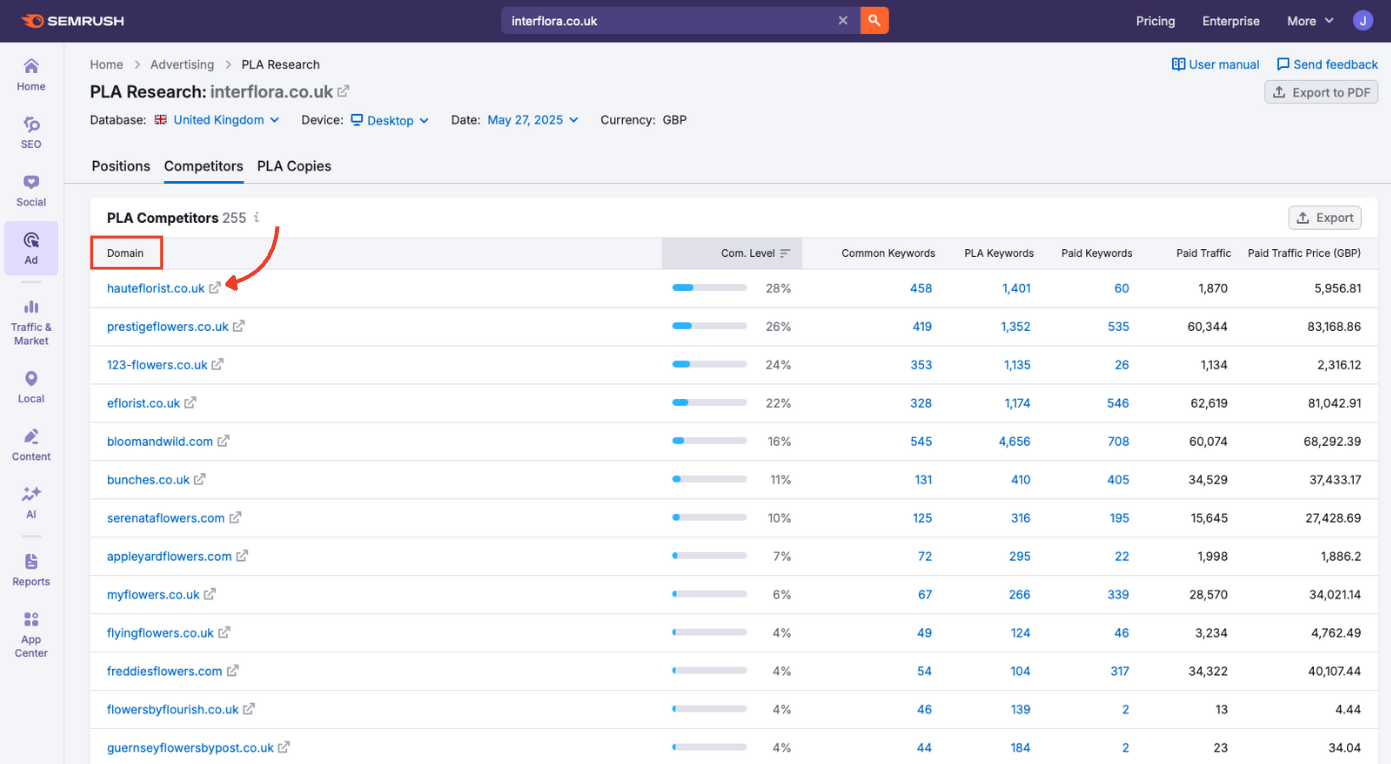Open the bloomandwild.com domain link
This screenshot has height=764, width=1391.
160,441
